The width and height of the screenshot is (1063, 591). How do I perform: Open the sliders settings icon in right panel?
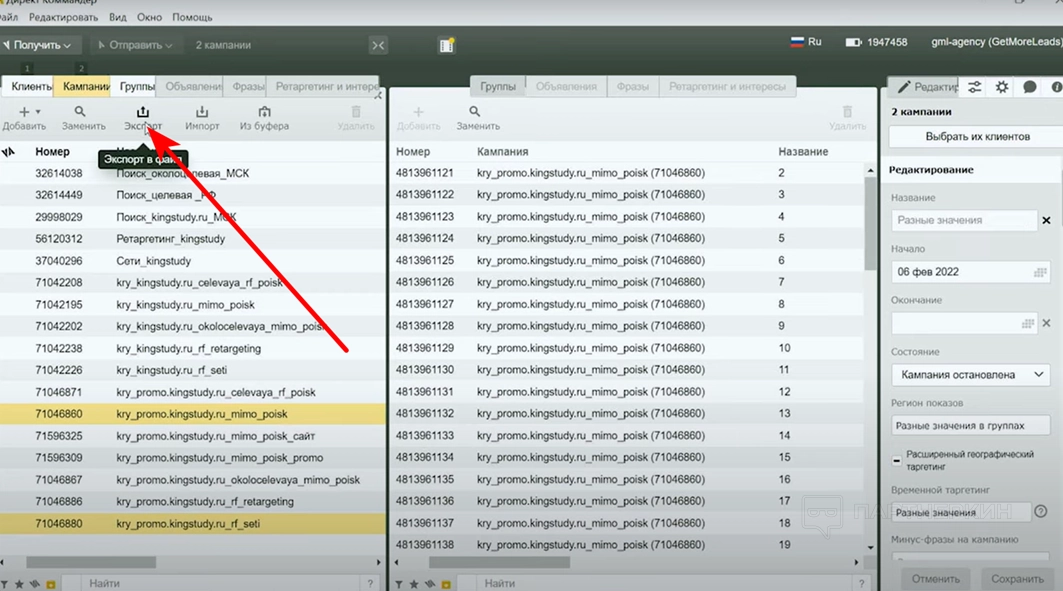(974, 87)
